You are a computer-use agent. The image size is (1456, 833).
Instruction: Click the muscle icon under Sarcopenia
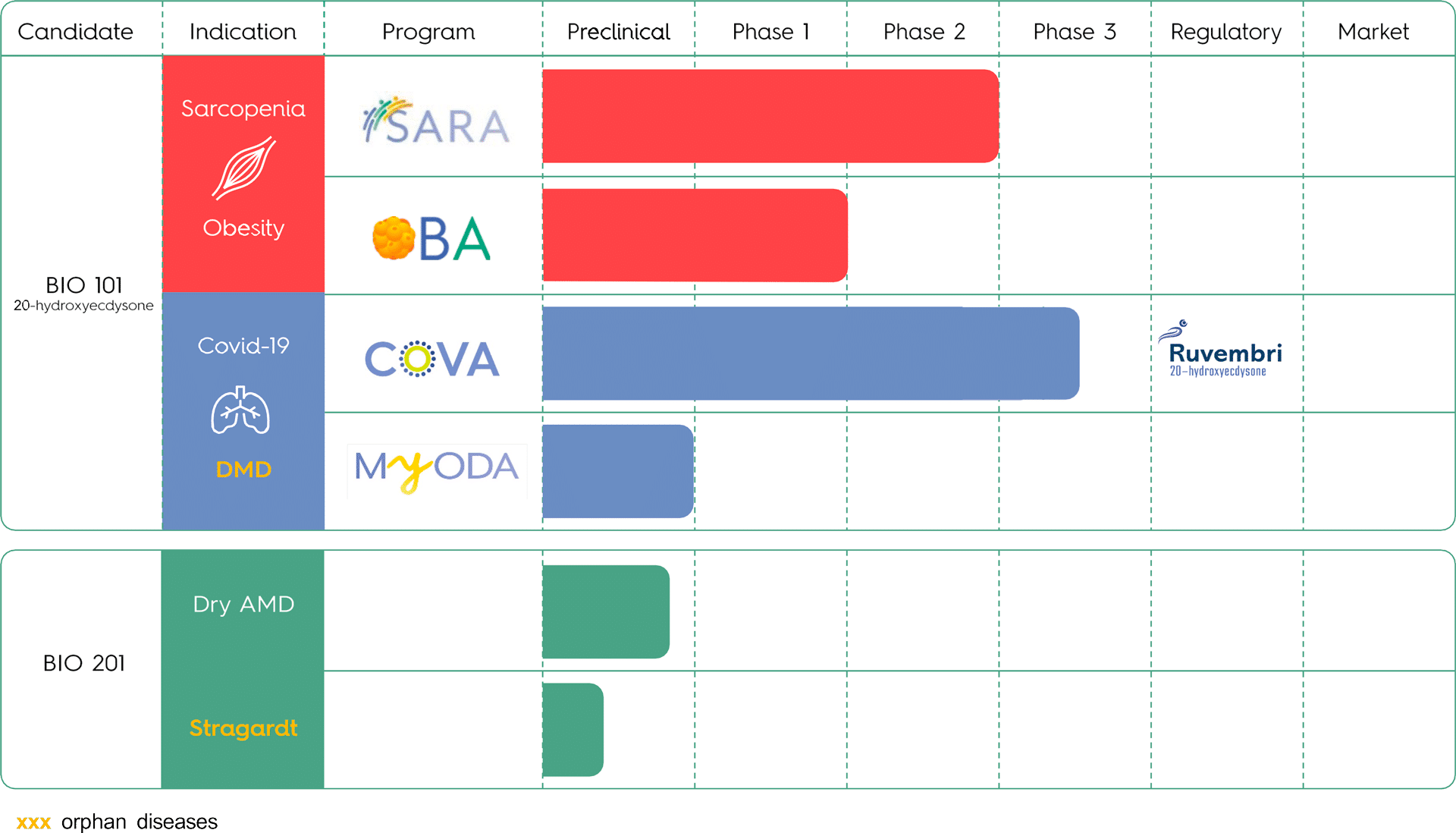(243, 168)
